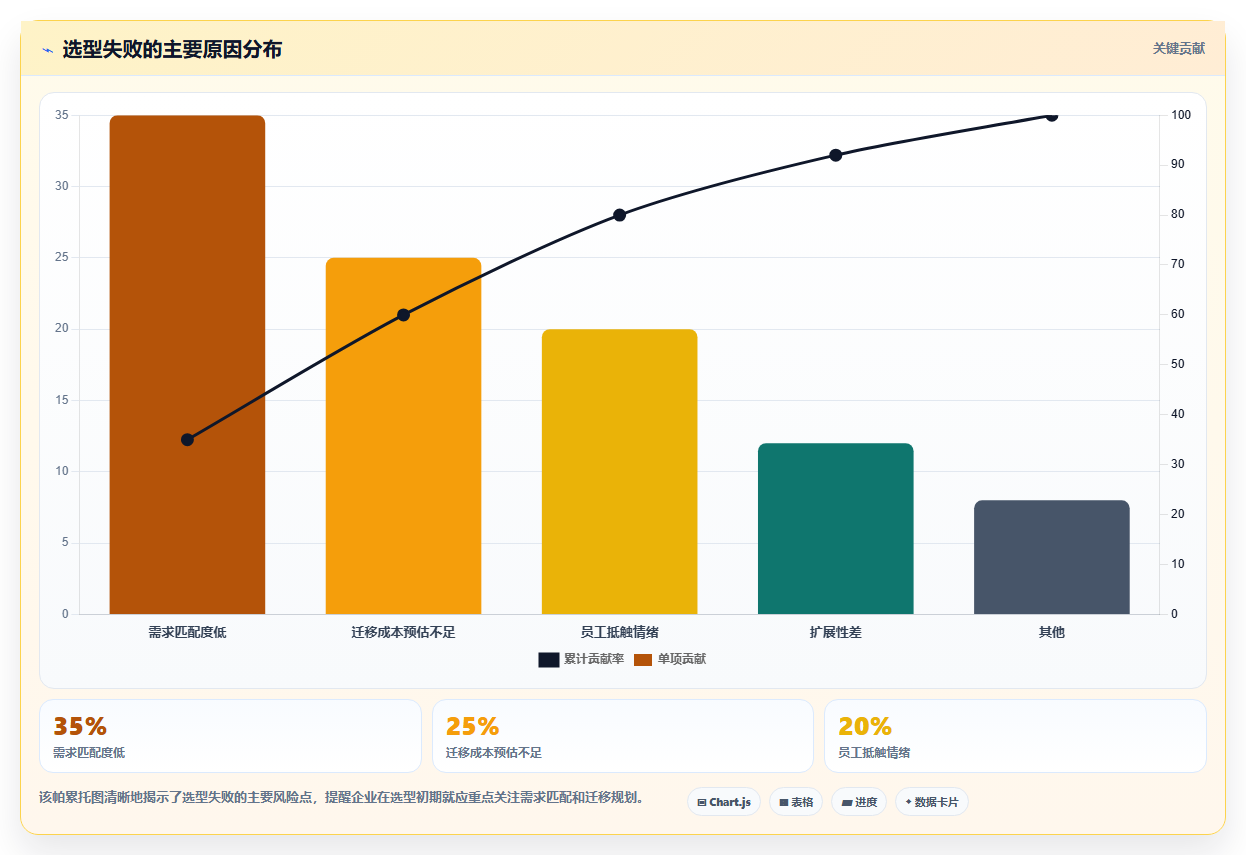1246x855 pixels.
Task: Open the 25% 迁移成本预估不足 data card
Action: [622, 736]
